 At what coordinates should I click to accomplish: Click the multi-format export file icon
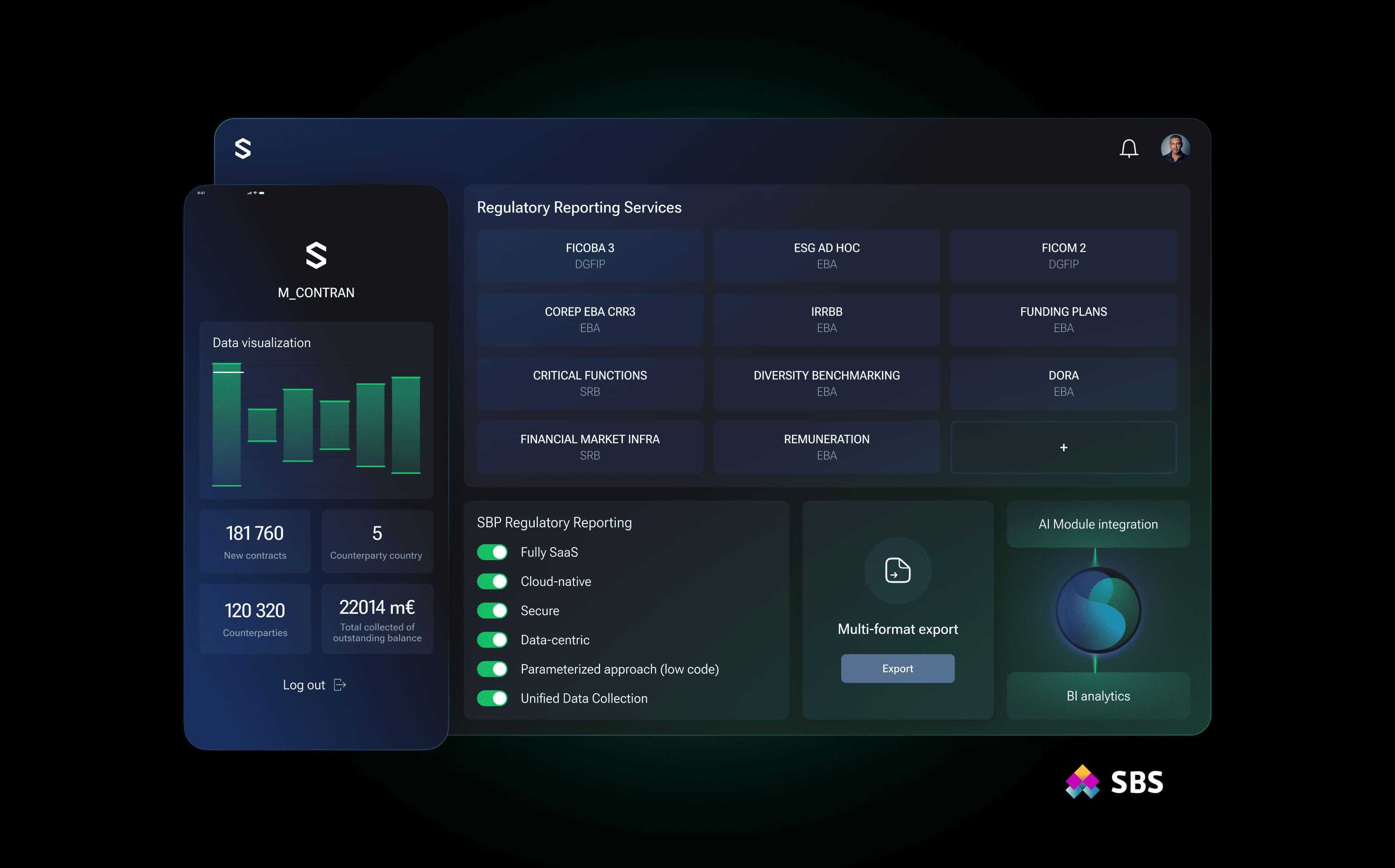tap(897, 570)
